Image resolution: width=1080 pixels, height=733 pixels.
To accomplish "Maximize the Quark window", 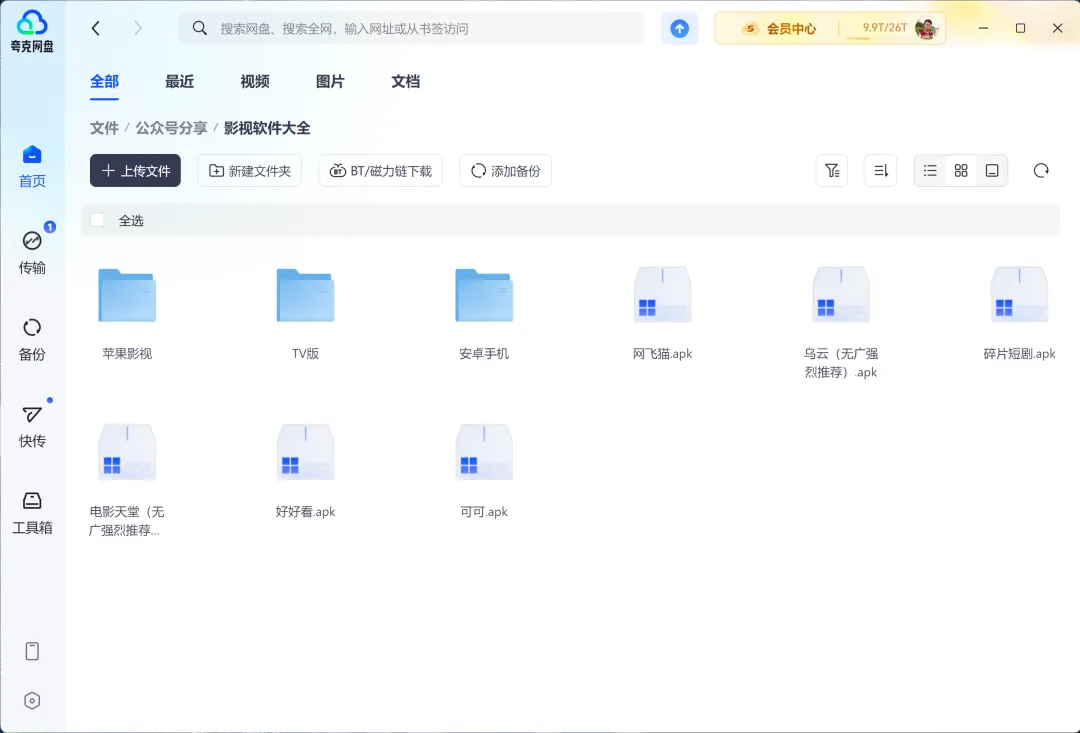I will pyautogui.click(x=1020, y=28).
